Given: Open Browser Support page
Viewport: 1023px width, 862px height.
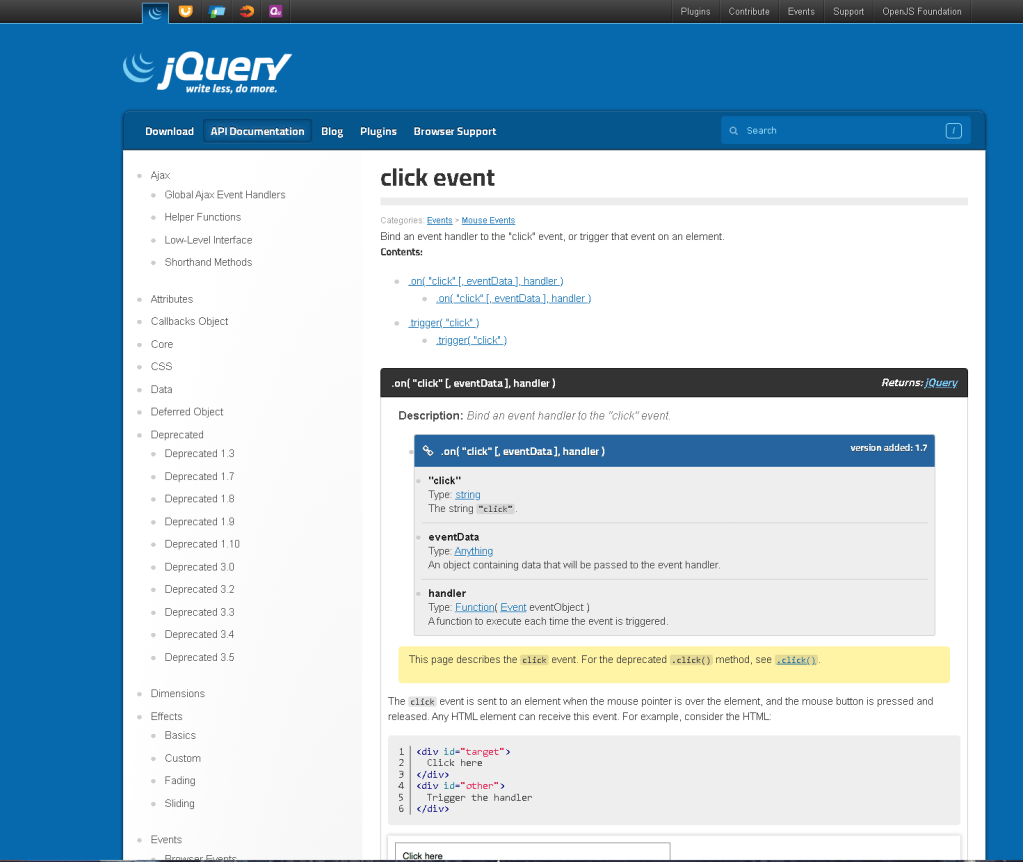Looking at the screenshot, I should point(454,131).
